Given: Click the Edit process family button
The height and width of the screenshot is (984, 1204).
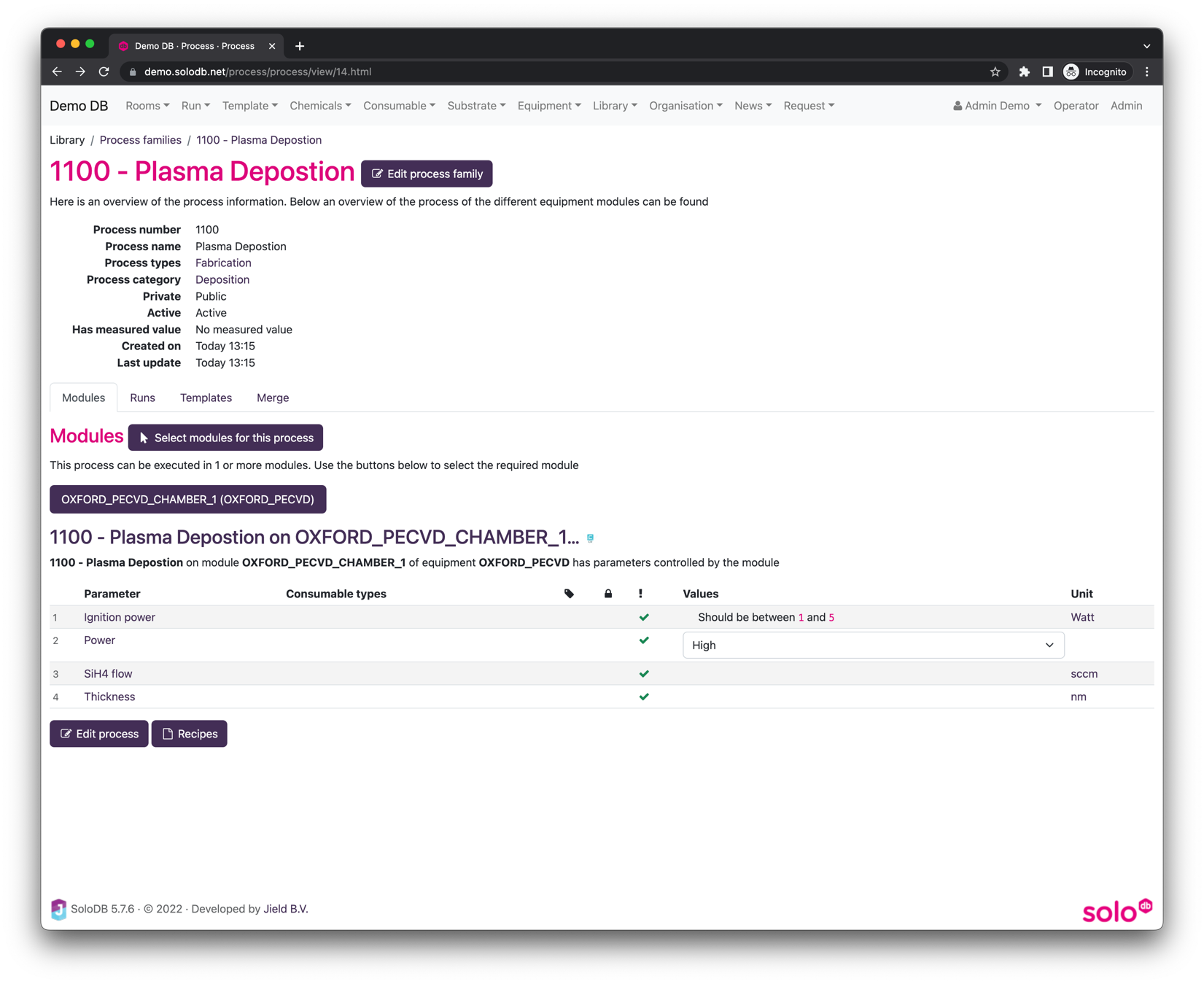Looking at the screenshot, I should pyautogui.click(x=427, y=174).
